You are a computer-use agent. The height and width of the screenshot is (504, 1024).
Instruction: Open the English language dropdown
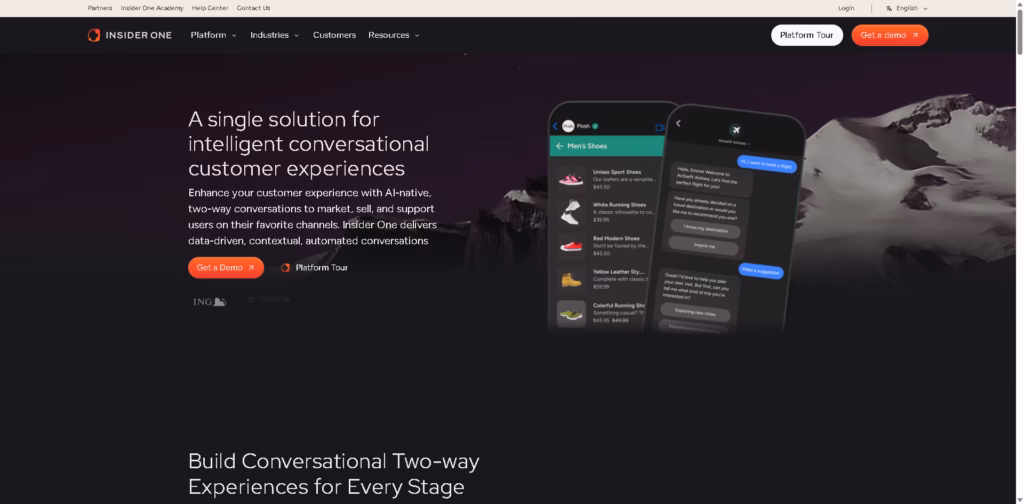click(907, 8)
